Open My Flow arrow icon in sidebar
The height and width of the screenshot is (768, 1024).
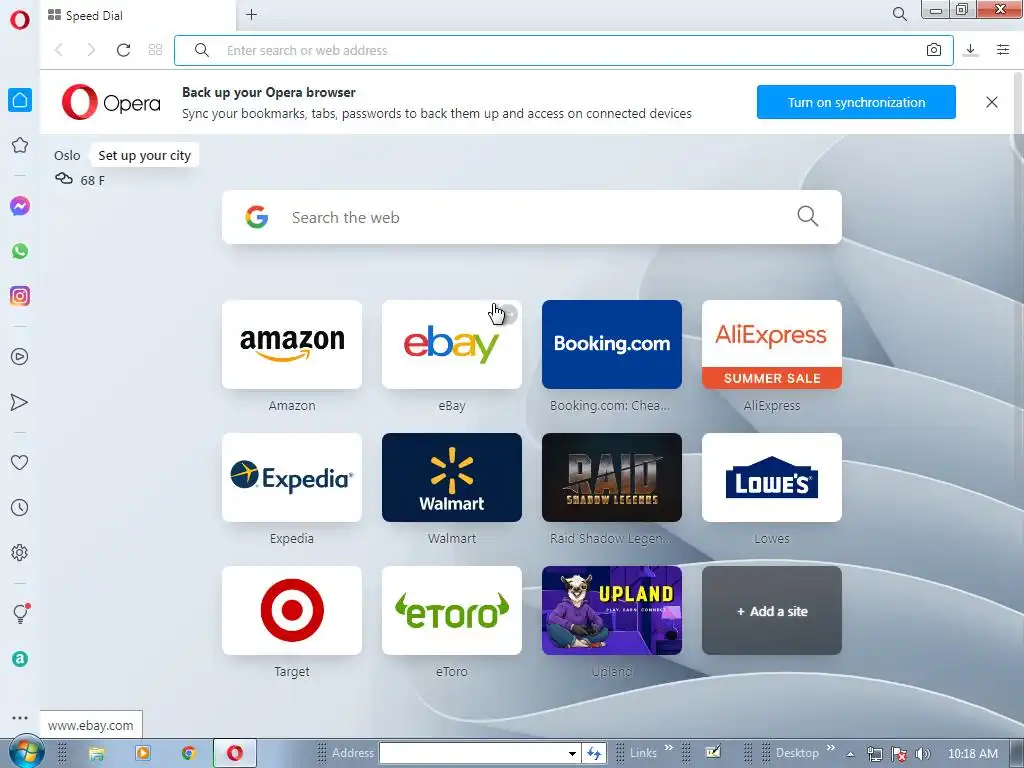[x=20, y=402]
